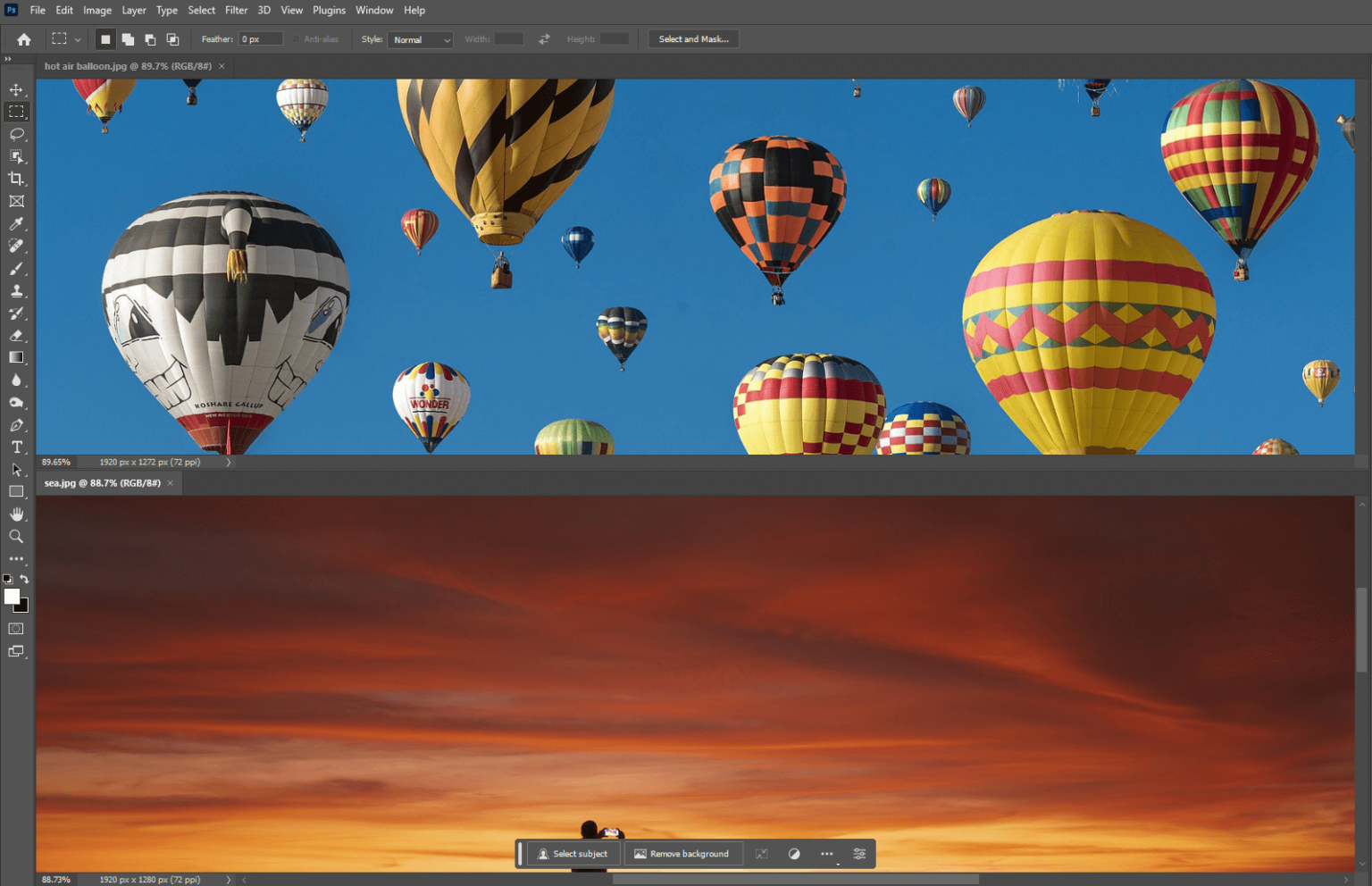The height and width of the screenshot is (886, 1372).
Task: Select the Zoom tool
Action: pyautogui.click(x=16, y=536)
